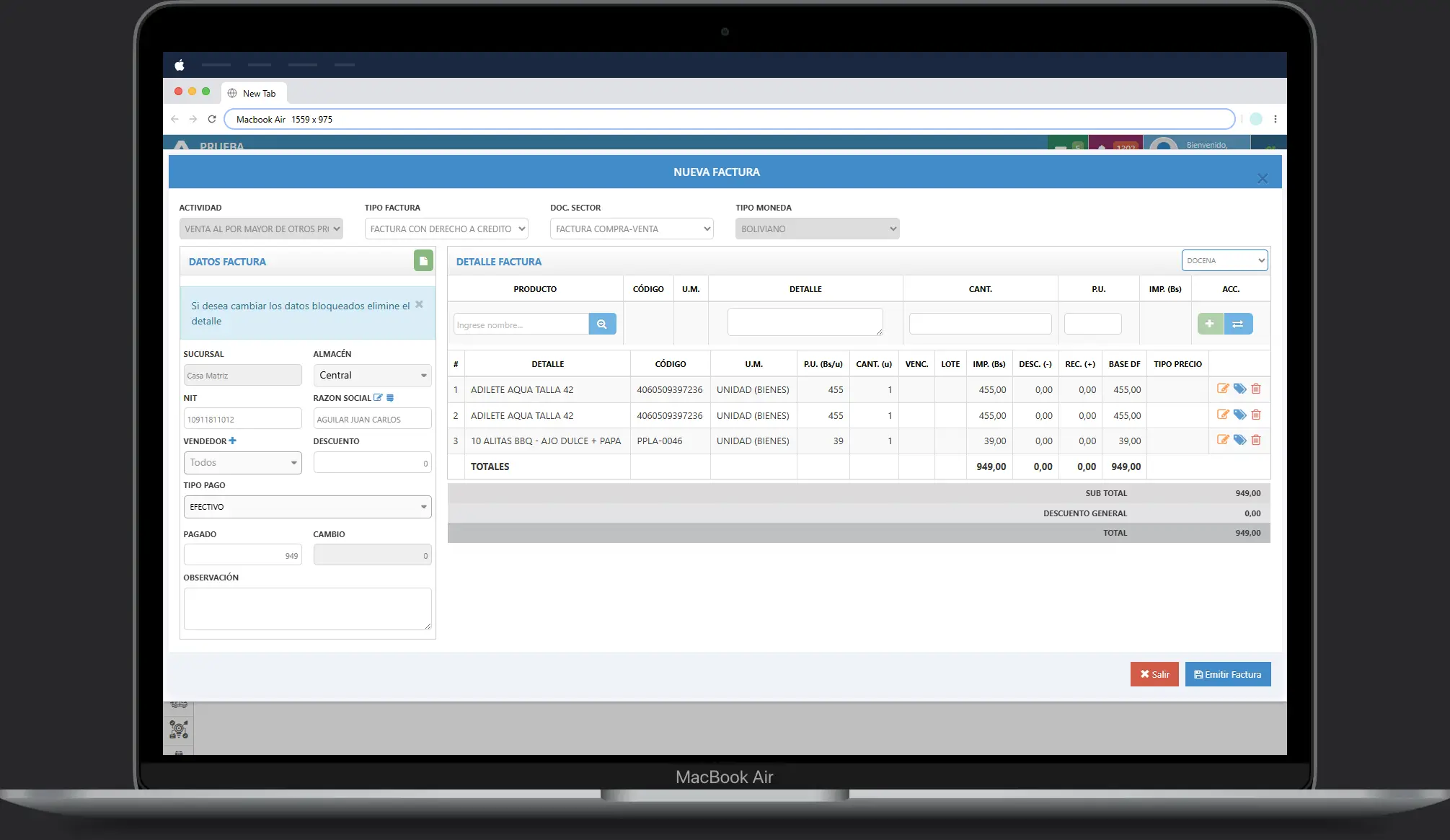
Task: Click the blue swap arrows button
Action: pyautogui.click(x=1238, y=324)
